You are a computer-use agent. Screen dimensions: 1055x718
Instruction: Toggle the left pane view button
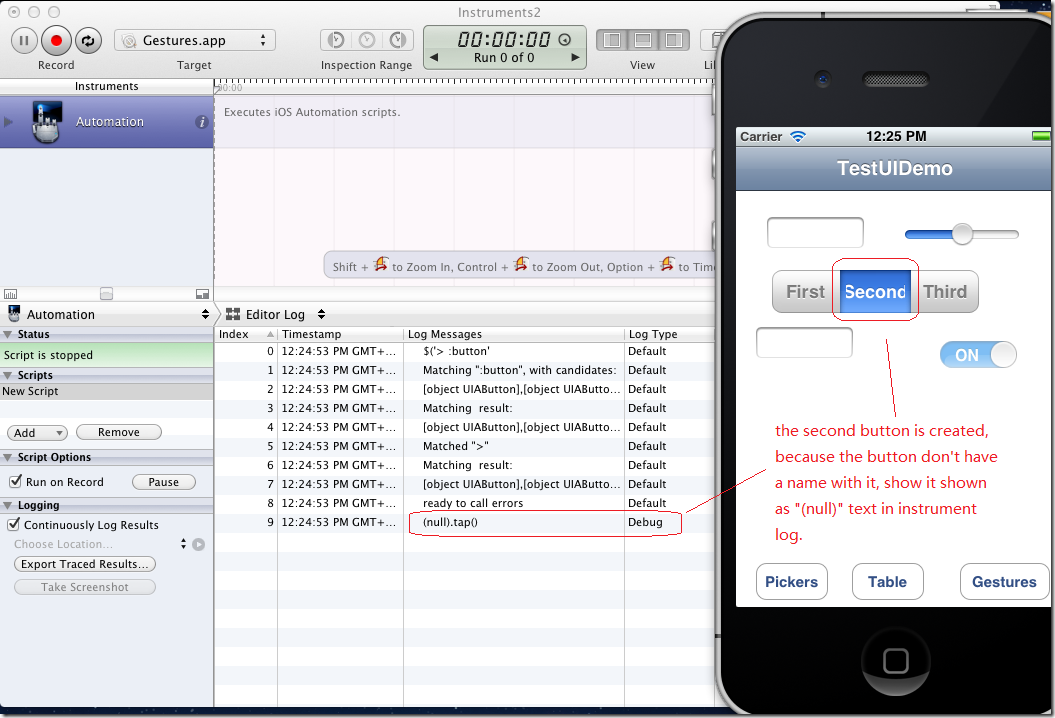(x=612, y=40)
